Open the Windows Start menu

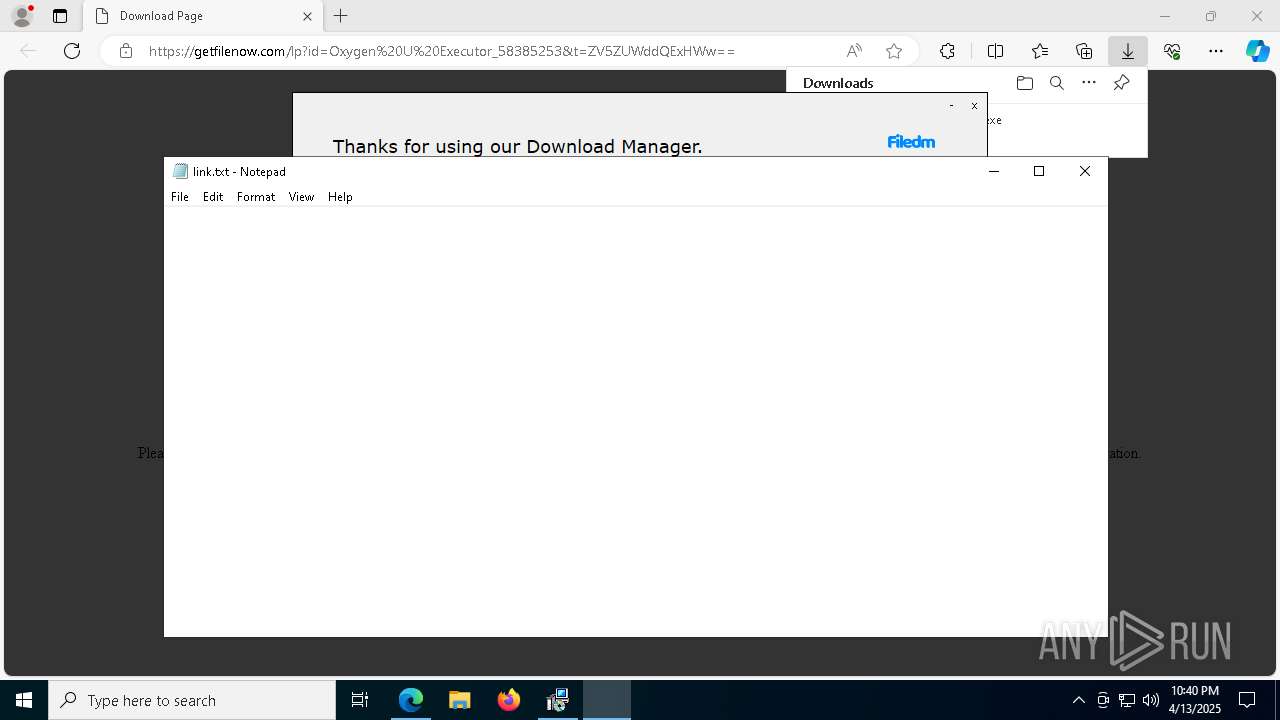point(24,700)
